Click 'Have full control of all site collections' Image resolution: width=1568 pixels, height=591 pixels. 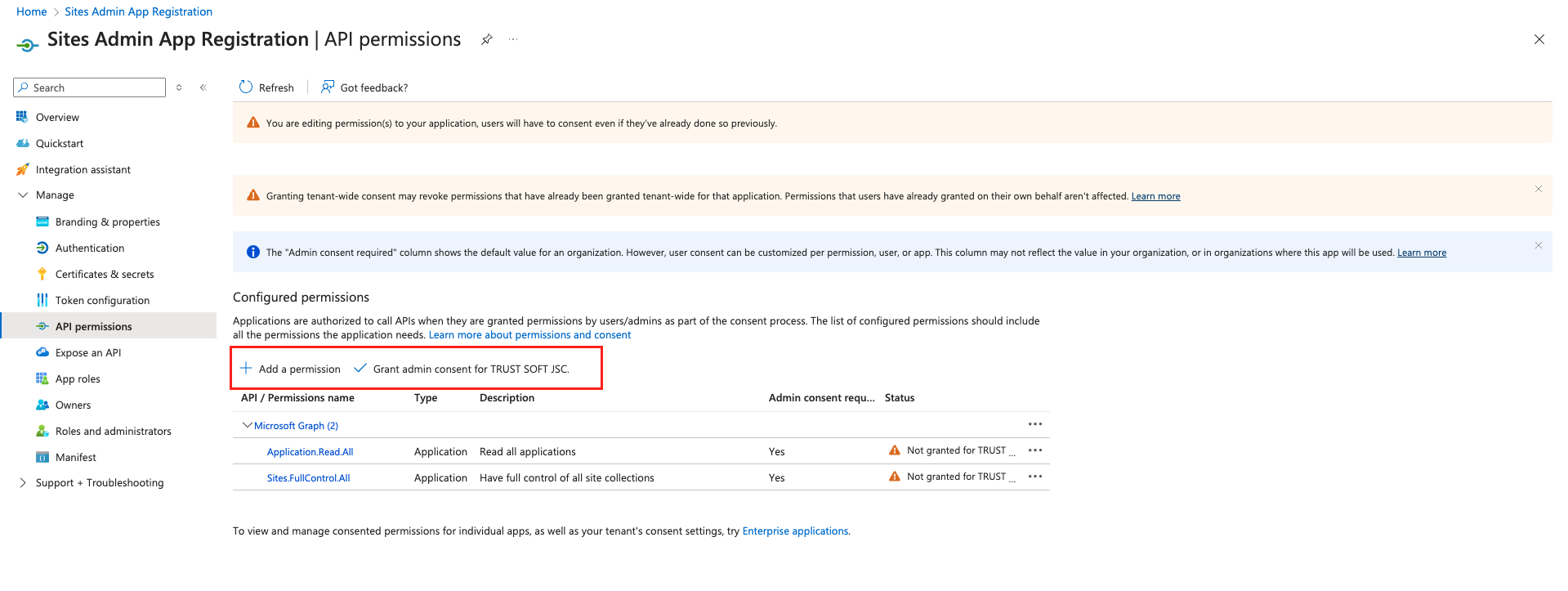coord(566,478)
